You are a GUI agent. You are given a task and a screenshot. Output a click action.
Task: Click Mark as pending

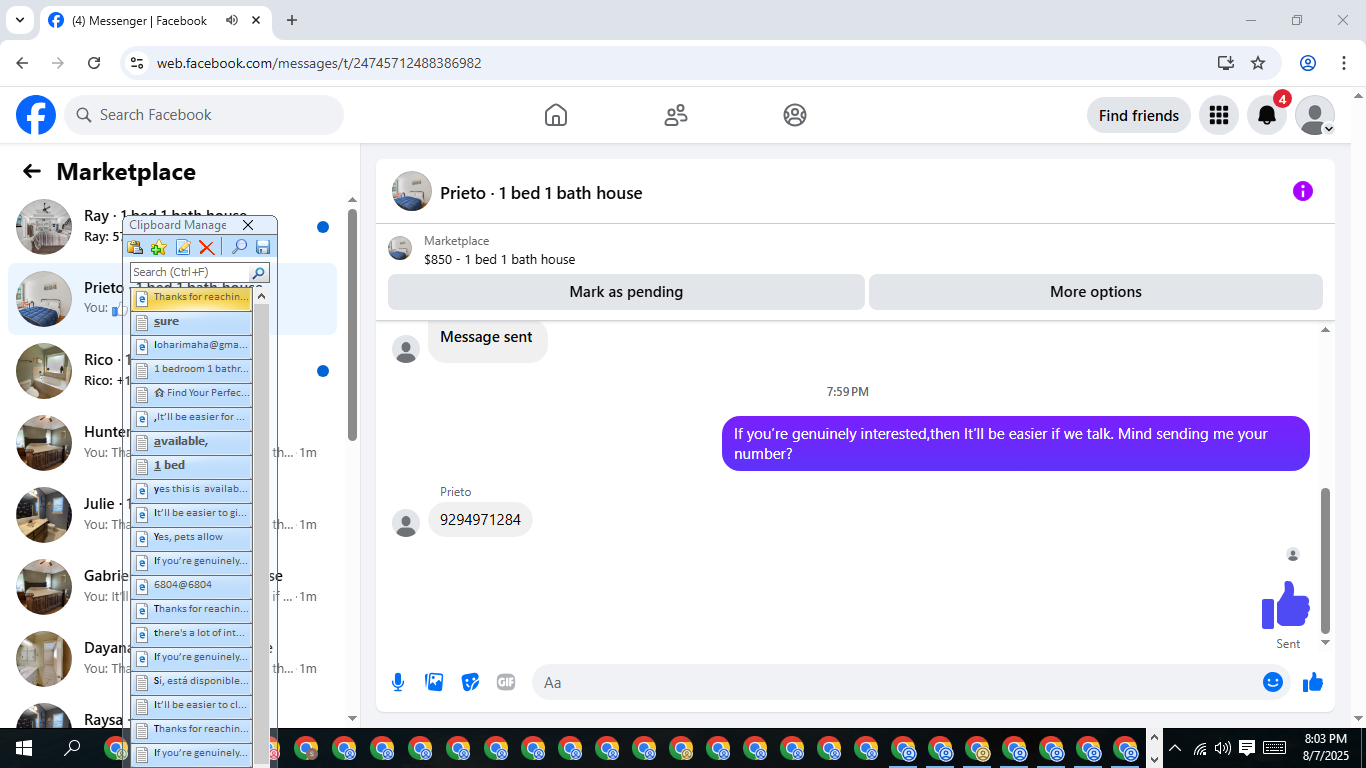pyautogui.click(x=626, y=292)
